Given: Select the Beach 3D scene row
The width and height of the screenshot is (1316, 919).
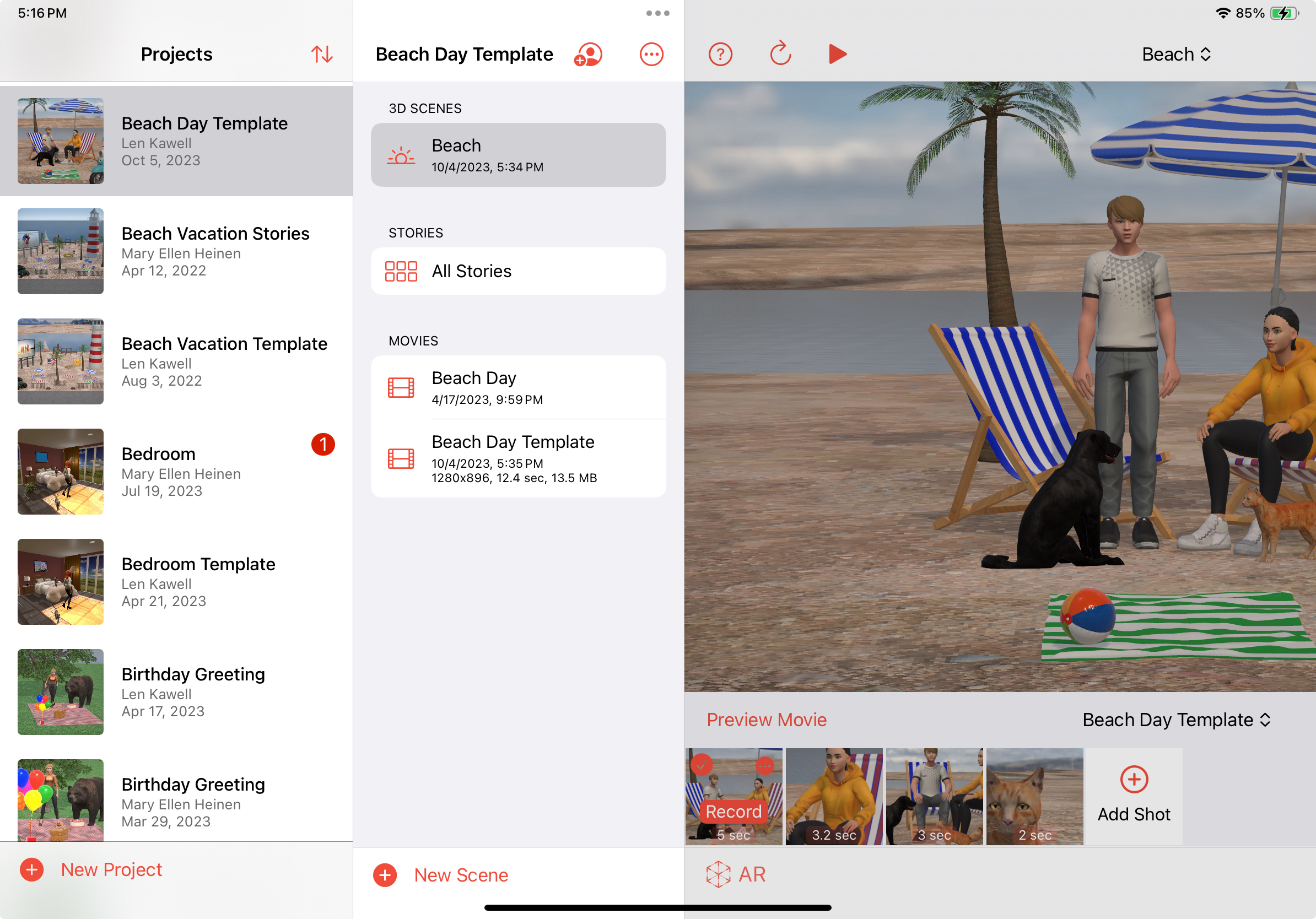Looking at the screenshot, I should click(518, 155).
